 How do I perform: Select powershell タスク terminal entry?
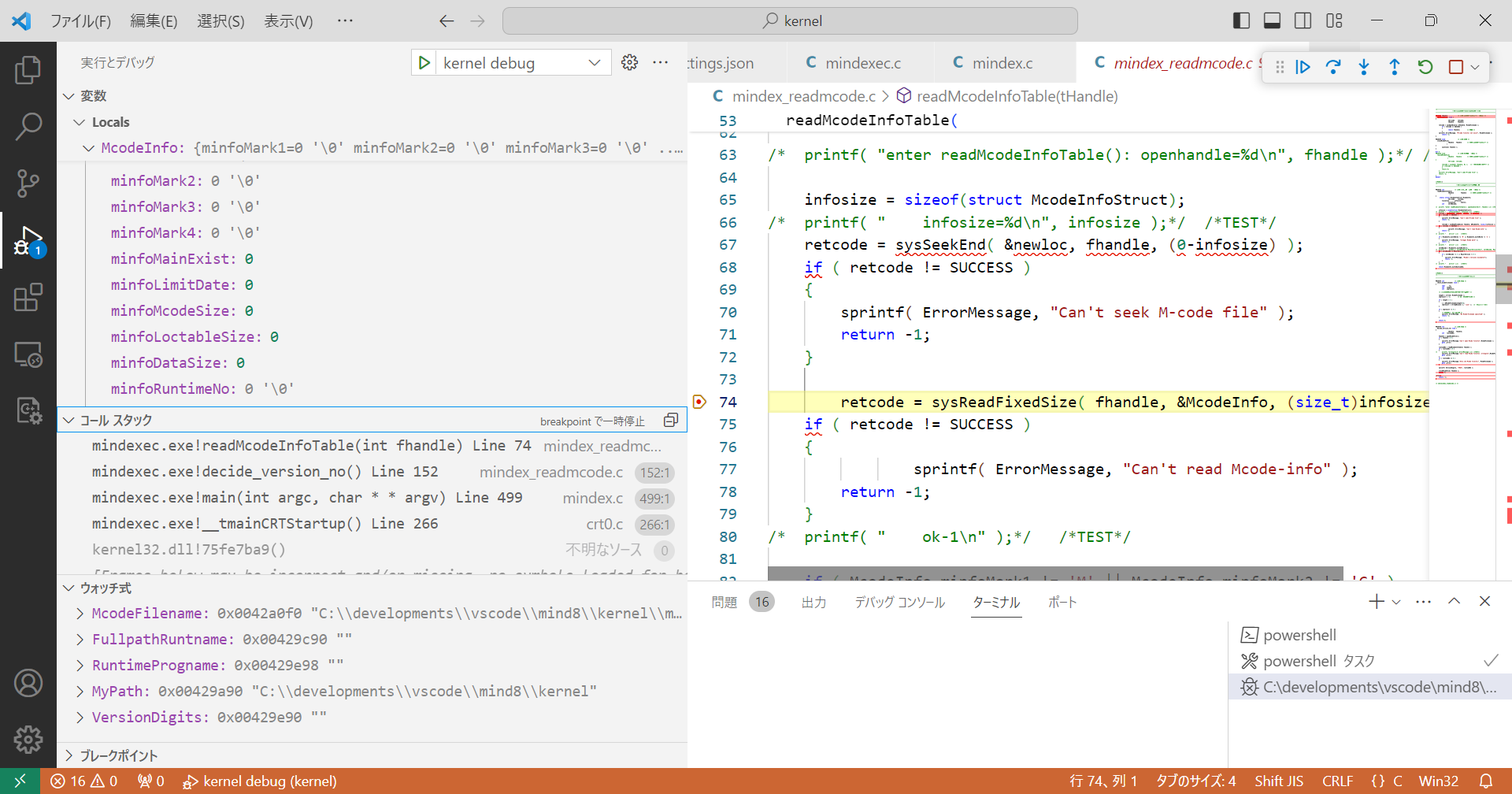tap(1369, 661)
